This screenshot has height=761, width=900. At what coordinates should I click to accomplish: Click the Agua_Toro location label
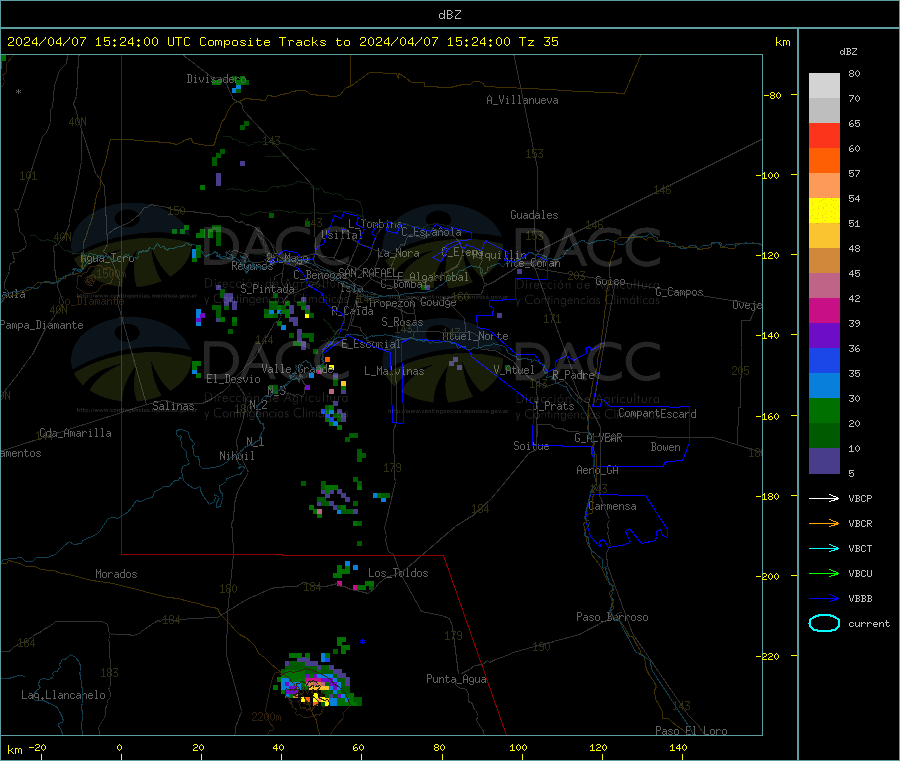(x=107, y=258)
